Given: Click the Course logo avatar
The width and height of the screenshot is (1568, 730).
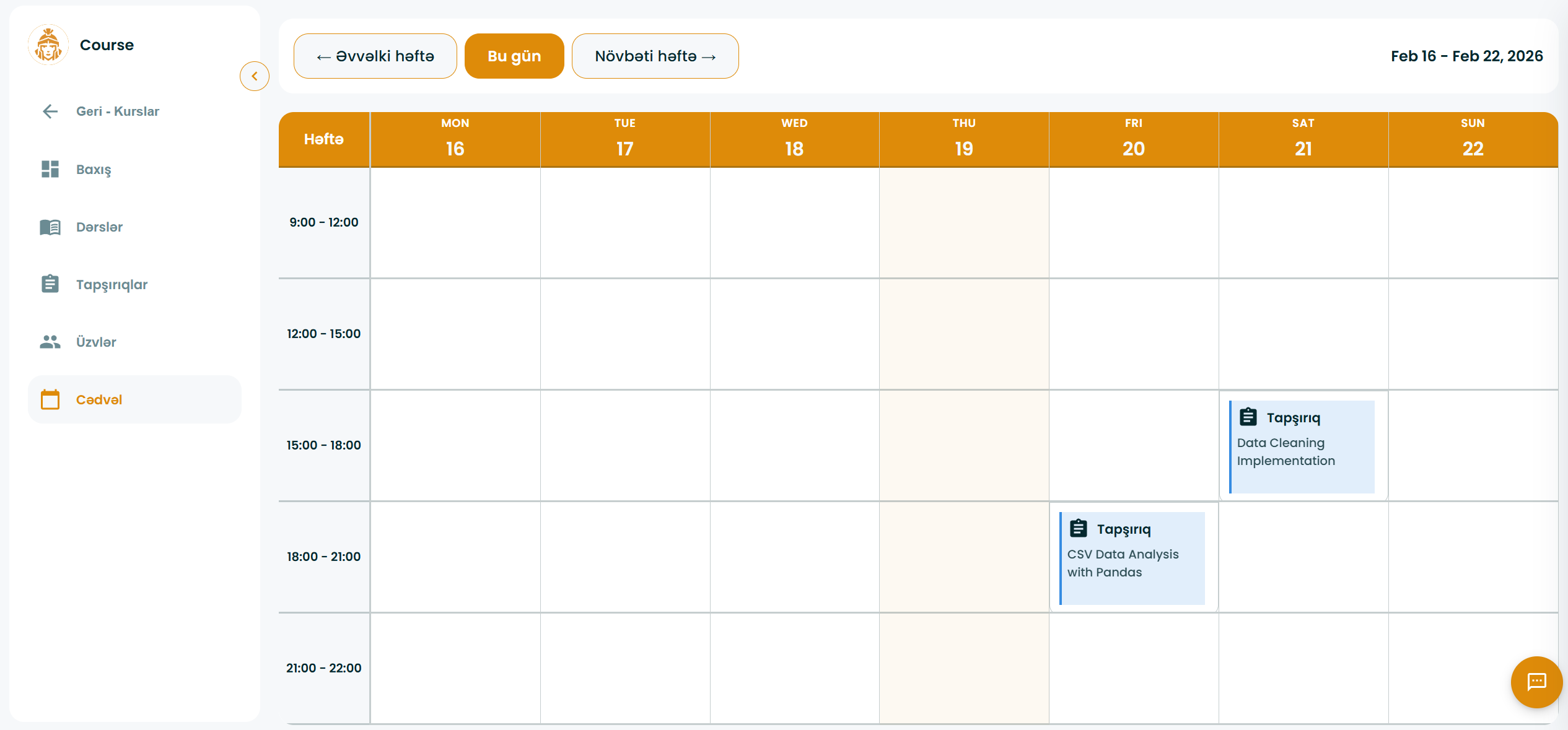Looking at the screenshot, I should (48, 45).
